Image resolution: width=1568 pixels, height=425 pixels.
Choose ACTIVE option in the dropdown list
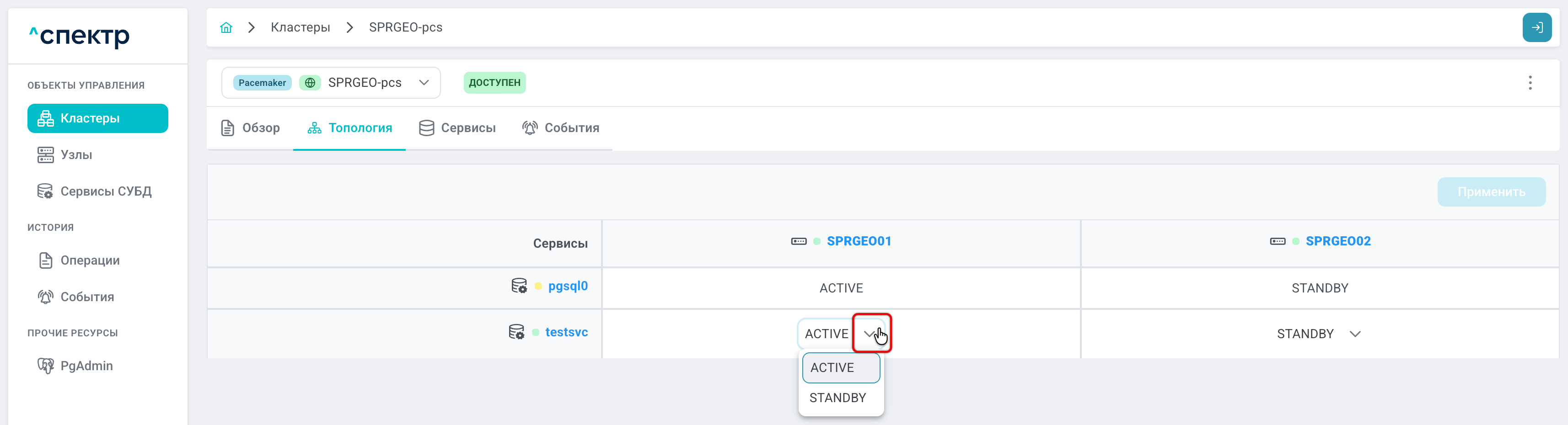[x=841, y=367]
